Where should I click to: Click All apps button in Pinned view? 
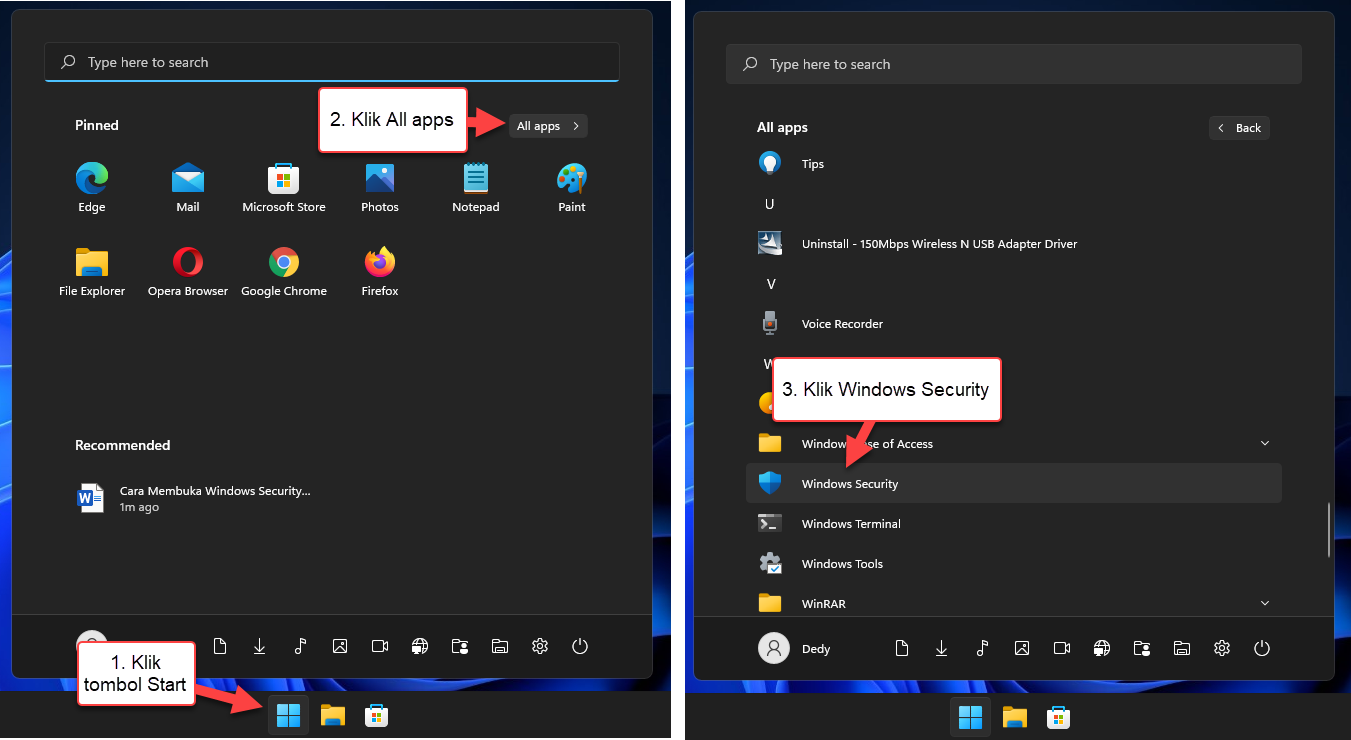548,126
